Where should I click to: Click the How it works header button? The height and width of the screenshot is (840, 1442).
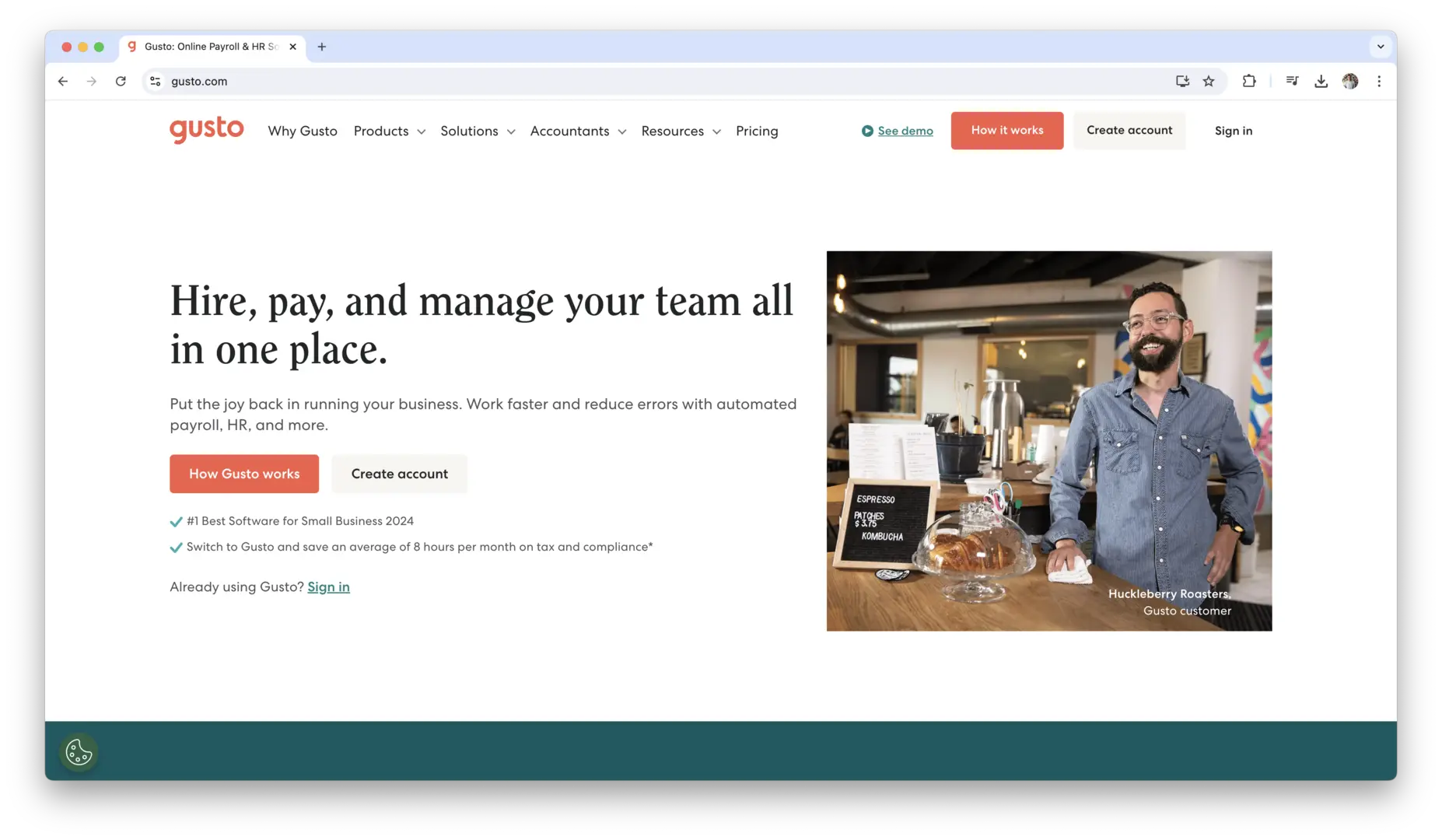tap(1006, 131)
